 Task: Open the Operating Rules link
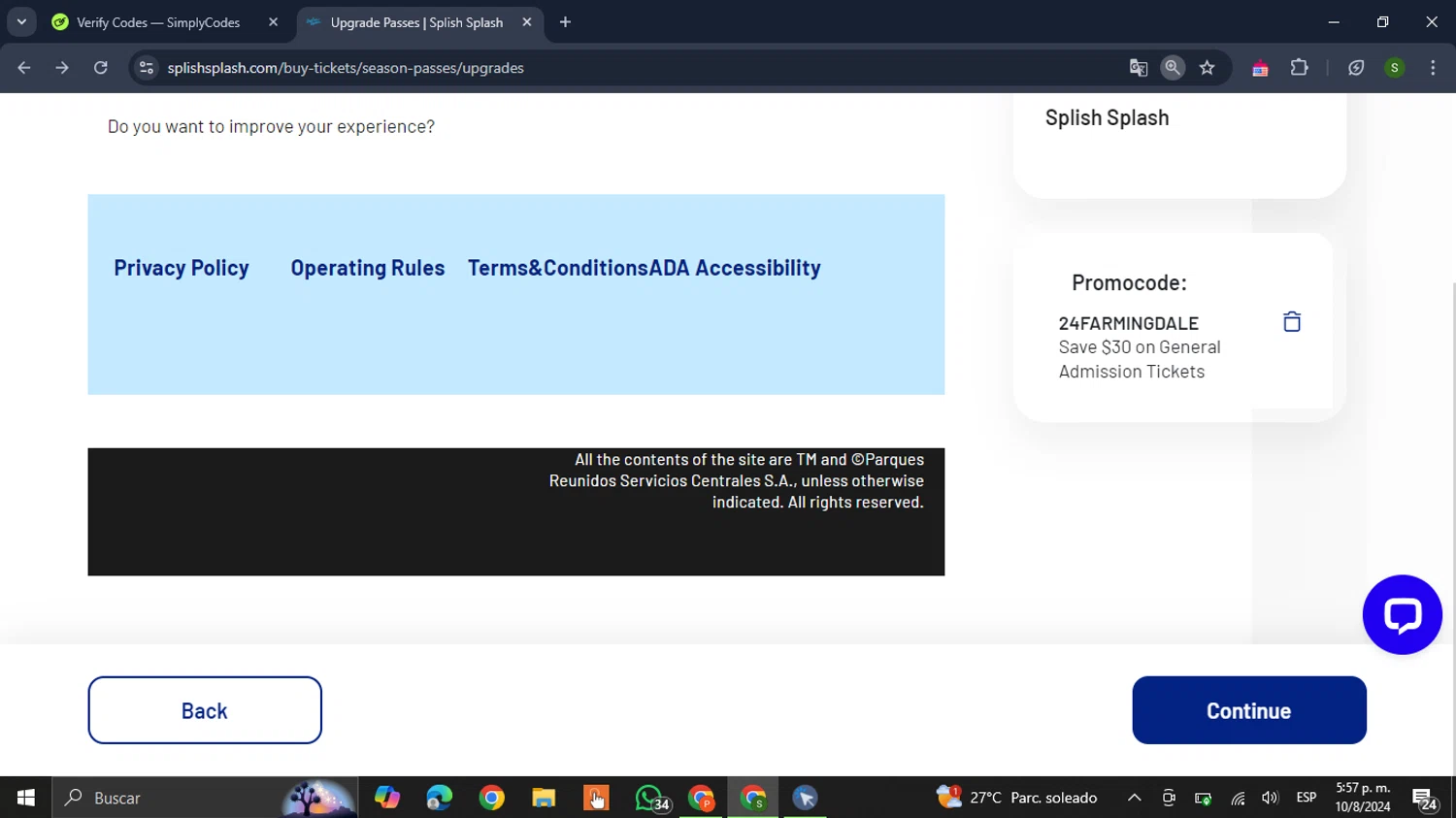(x=368, y=268)
